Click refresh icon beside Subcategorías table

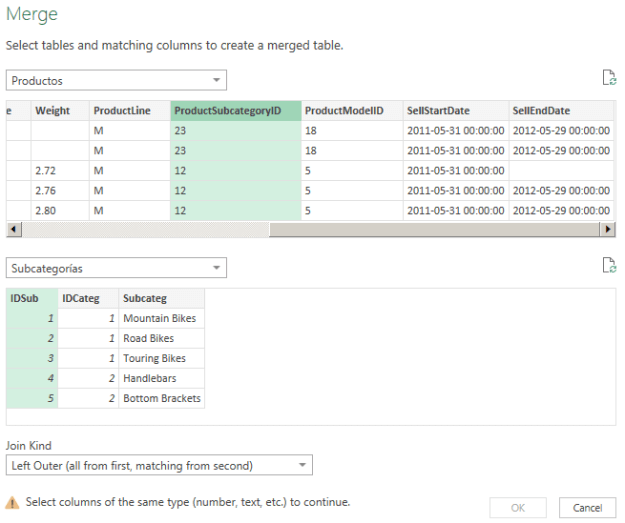click(x=608, y=265)
